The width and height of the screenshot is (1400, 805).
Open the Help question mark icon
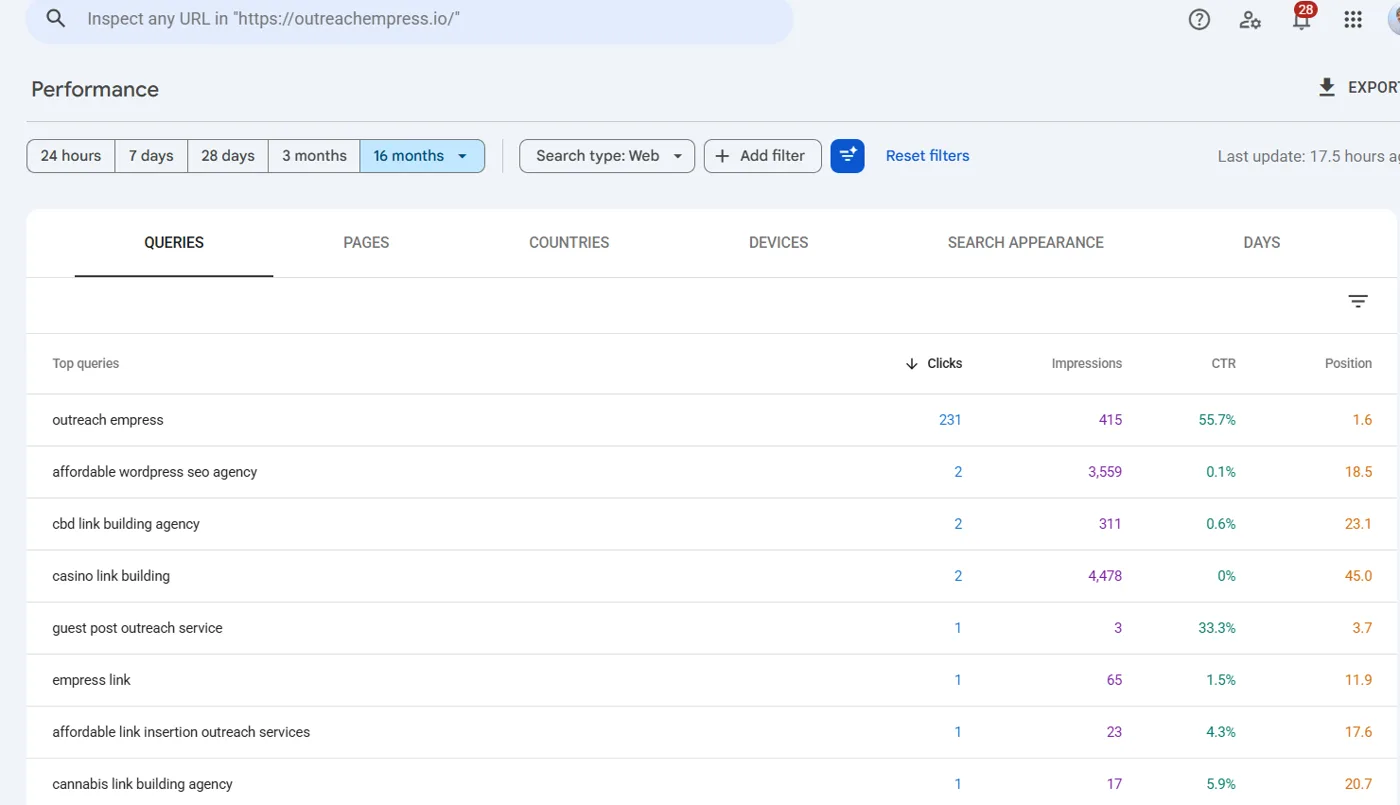pos(1199,19)
